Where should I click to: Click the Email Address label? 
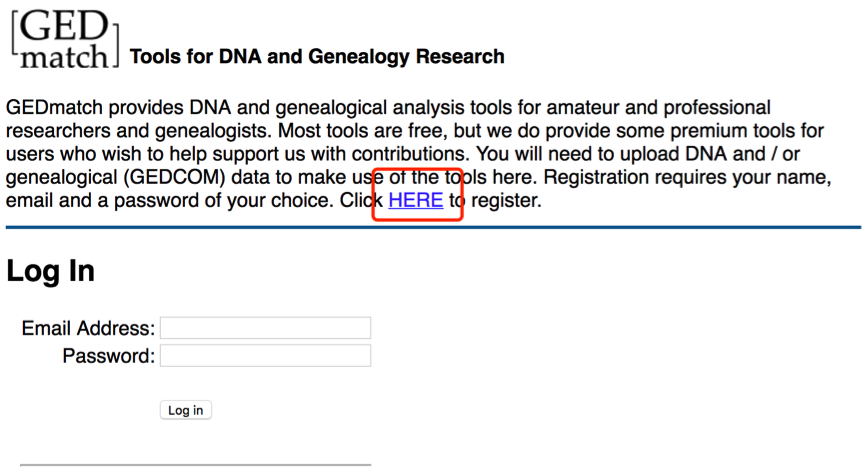click(88, 328)
